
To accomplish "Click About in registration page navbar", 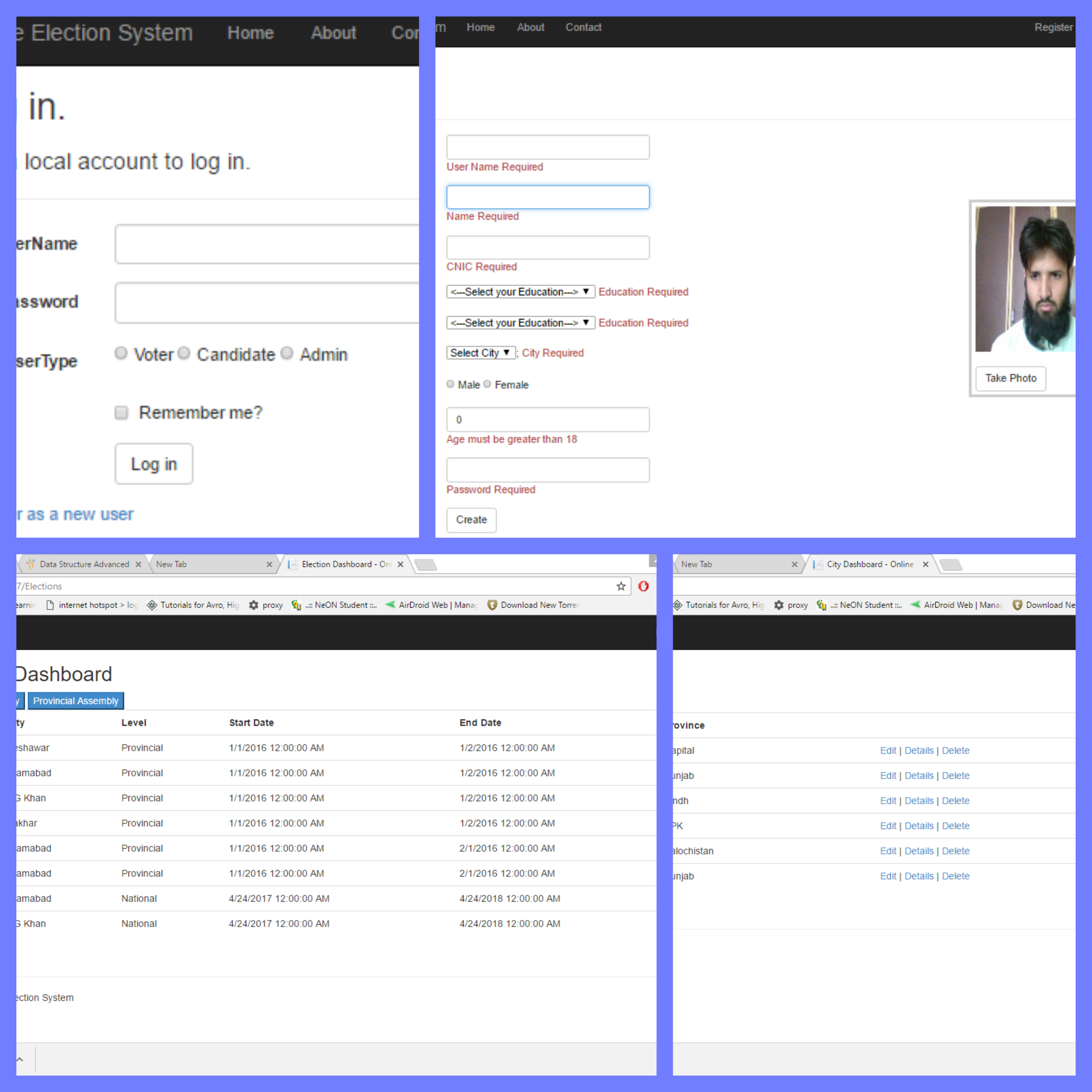I will coord(530,27).
